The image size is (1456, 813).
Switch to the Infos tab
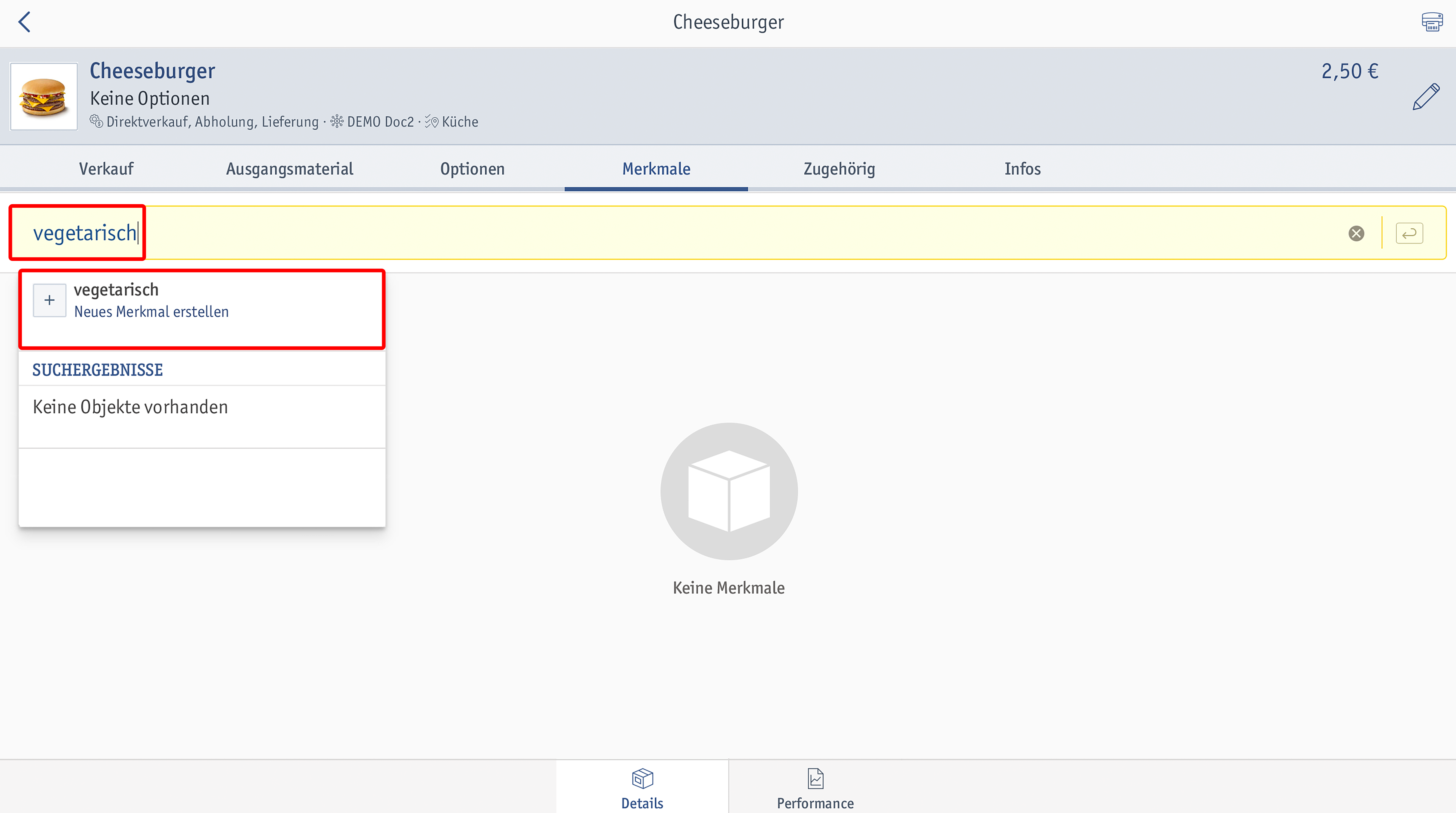[x=1022, y=169]
